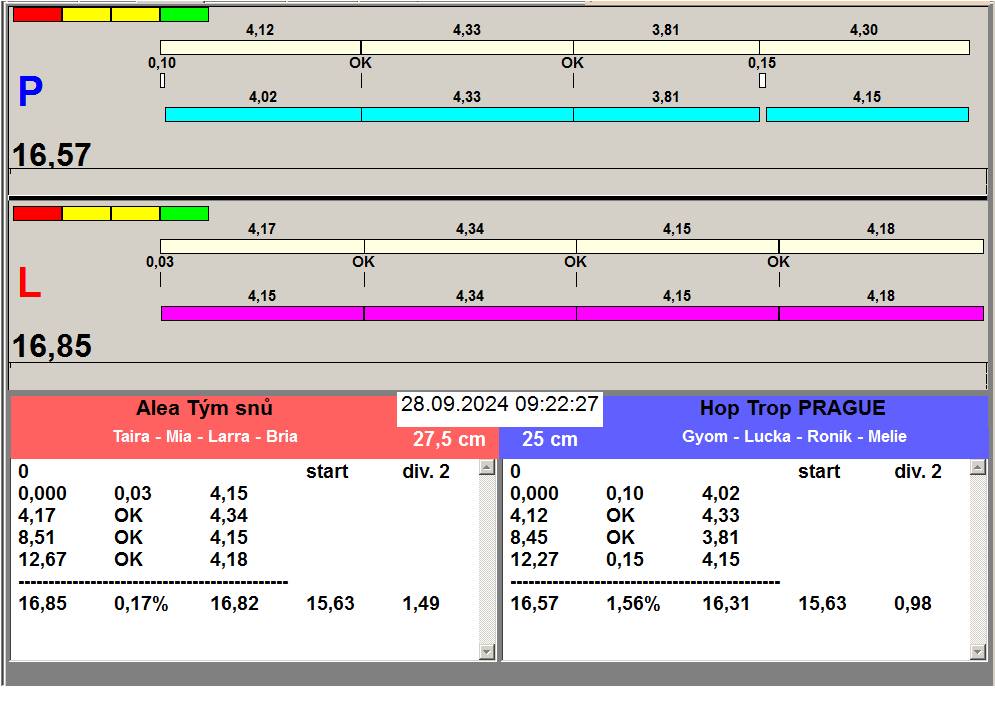Click the 0,17% value in Alea list
The width and height of the screenshot is (995, 716).
pyautogui.click(x=141, y=603)
